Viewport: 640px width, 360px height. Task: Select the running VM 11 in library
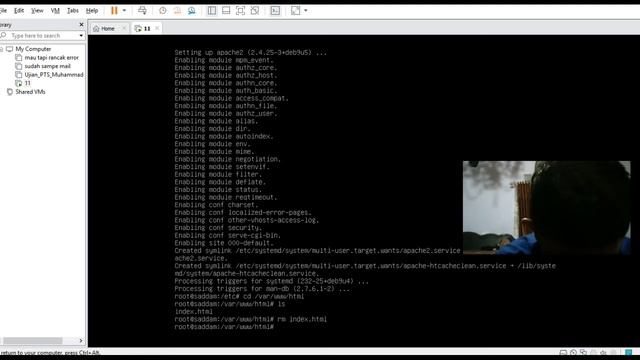point(27,83)
